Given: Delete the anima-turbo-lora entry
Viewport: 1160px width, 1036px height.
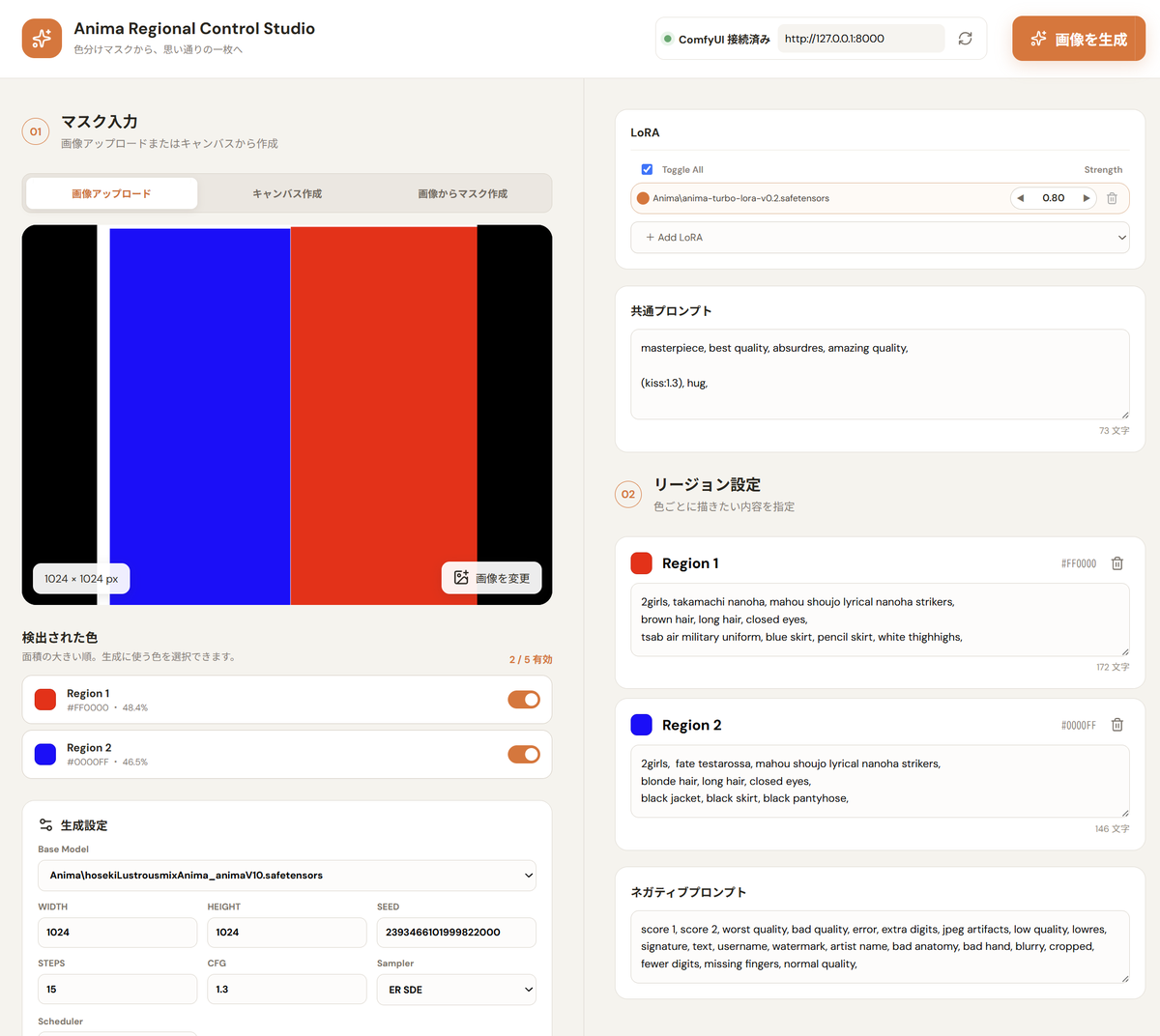Looking at the screenshot, I should click(x=1112, y=198).
